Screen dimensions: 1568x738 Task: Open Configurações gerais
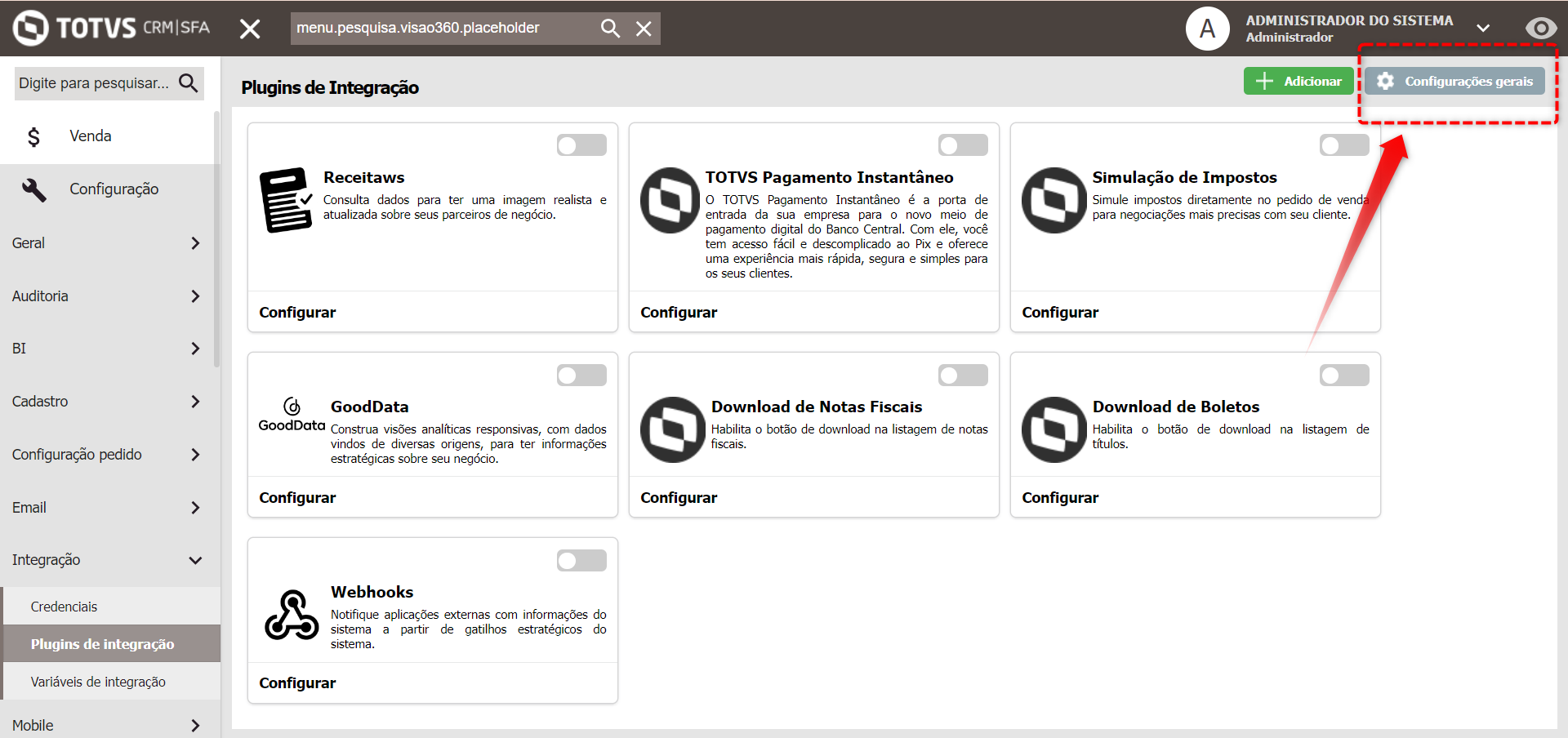point(1454,81)
